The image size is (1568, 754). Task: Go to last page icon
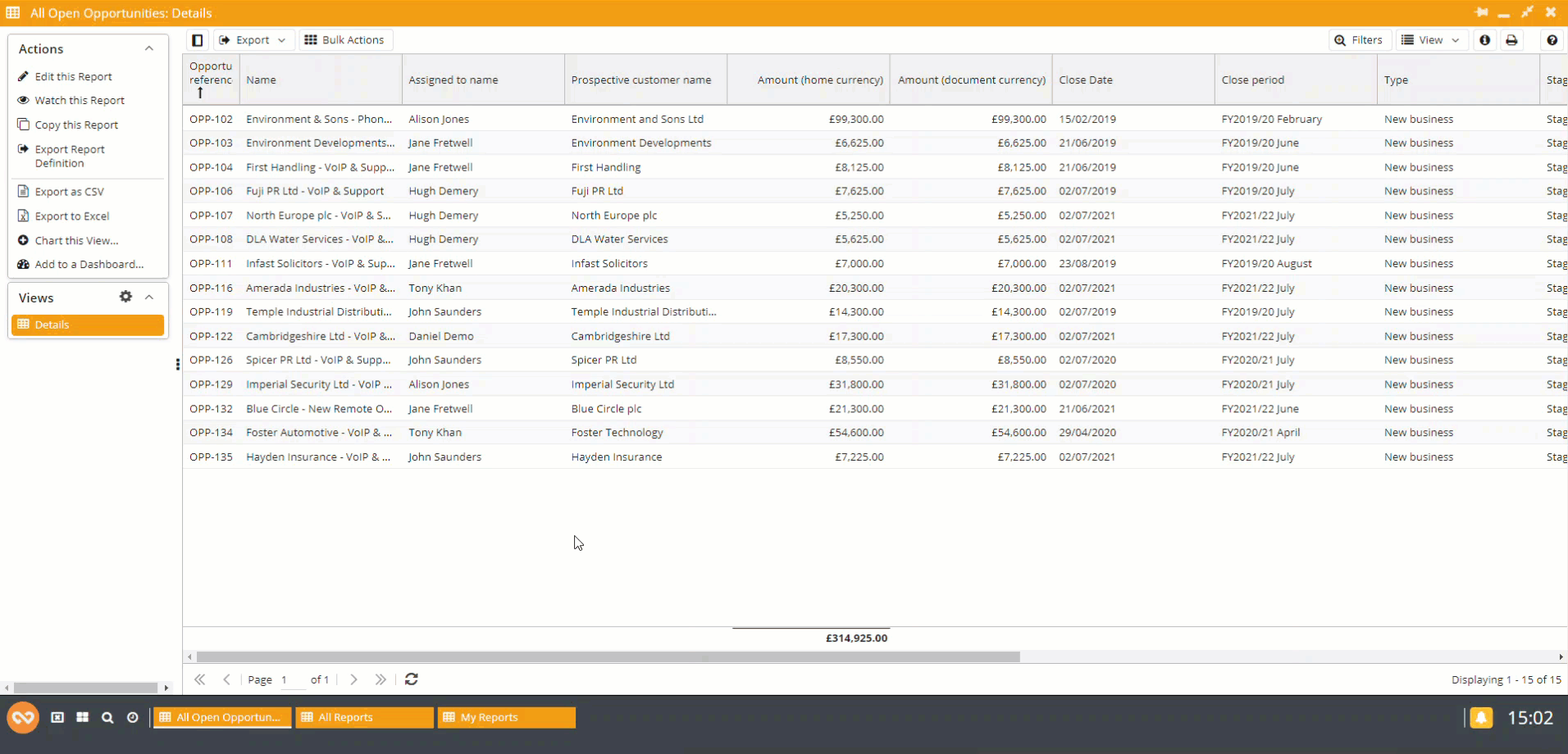tap(381, 679)
